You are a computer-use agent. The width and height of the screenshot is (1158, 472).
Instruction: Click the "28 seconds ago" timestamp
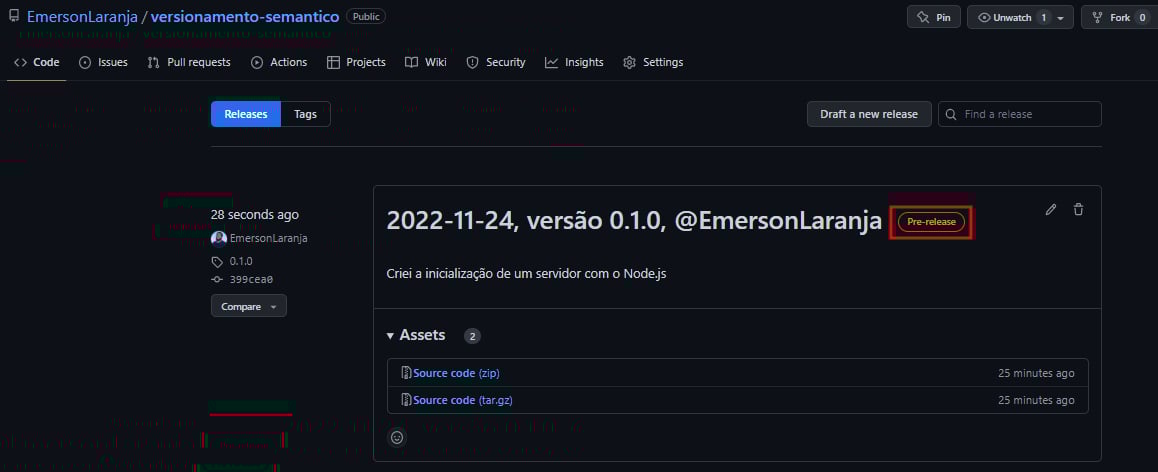click(255, 214)
